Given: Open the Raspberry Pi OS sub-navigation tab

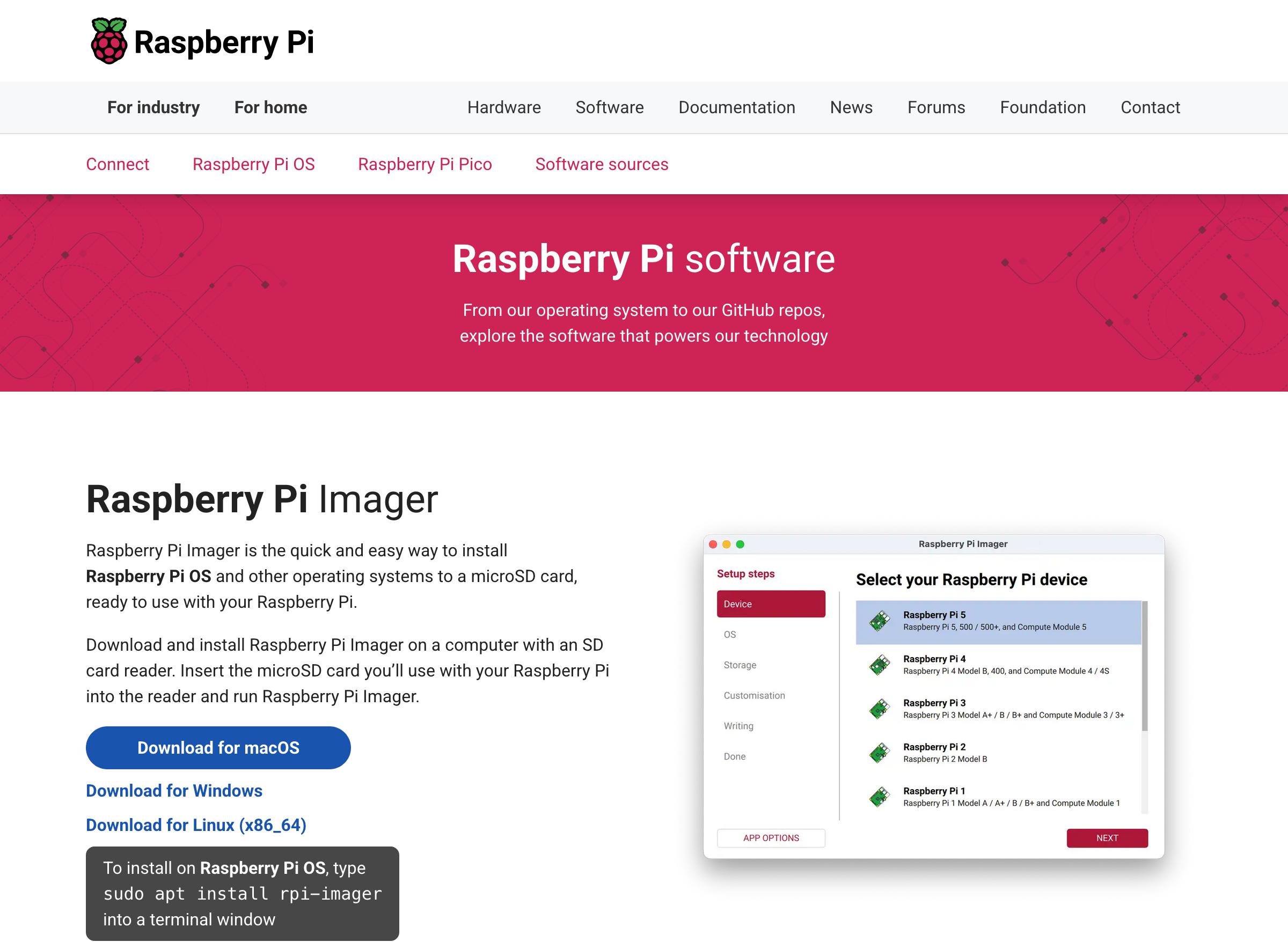Looking at the screenshot, I should (x=254, y=164).
